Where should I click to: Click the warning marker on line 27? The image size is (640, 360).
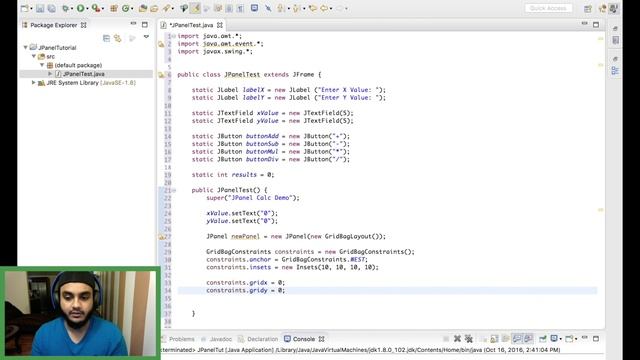[161, 236]
